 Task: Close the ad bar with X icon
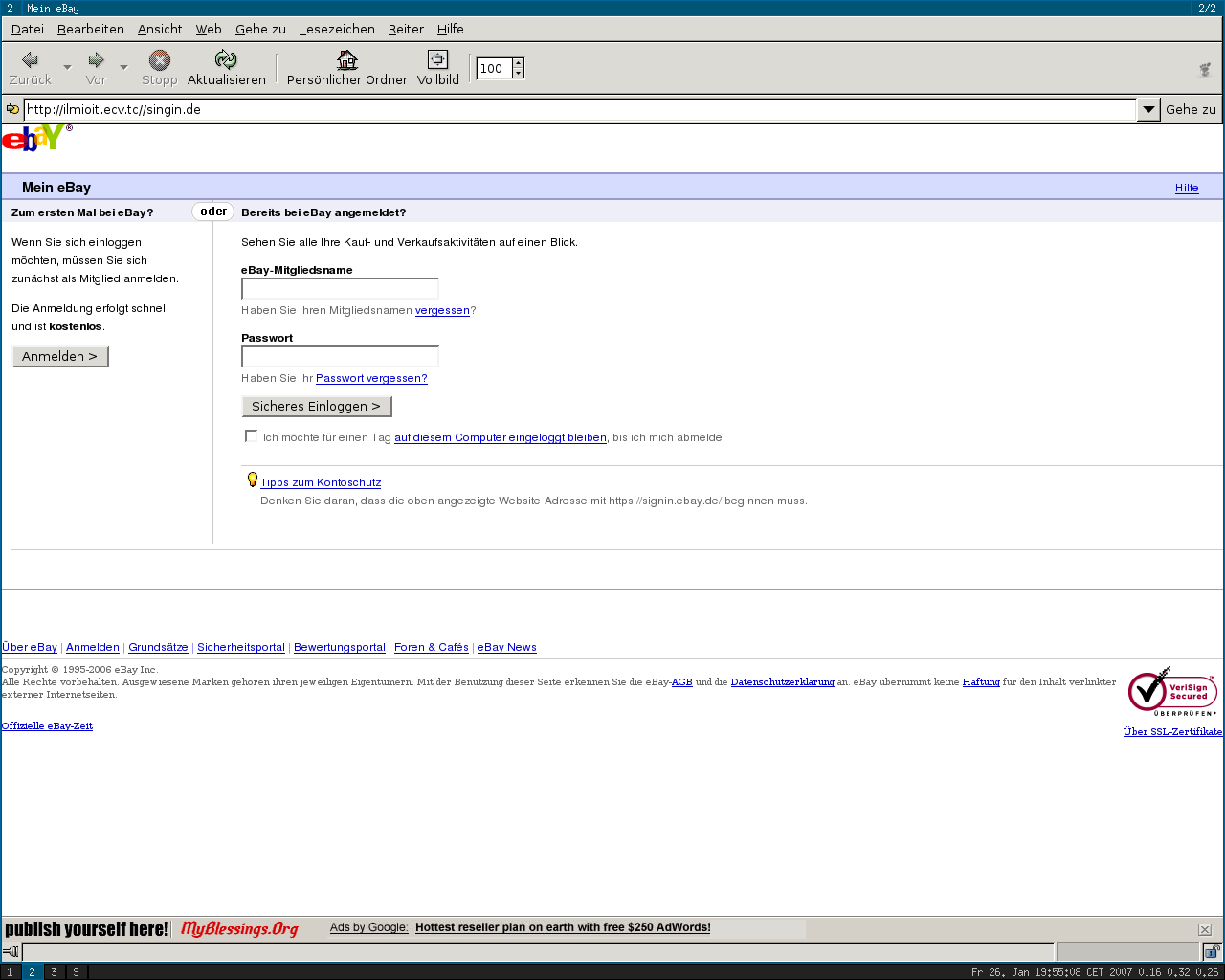(1205, 929)
